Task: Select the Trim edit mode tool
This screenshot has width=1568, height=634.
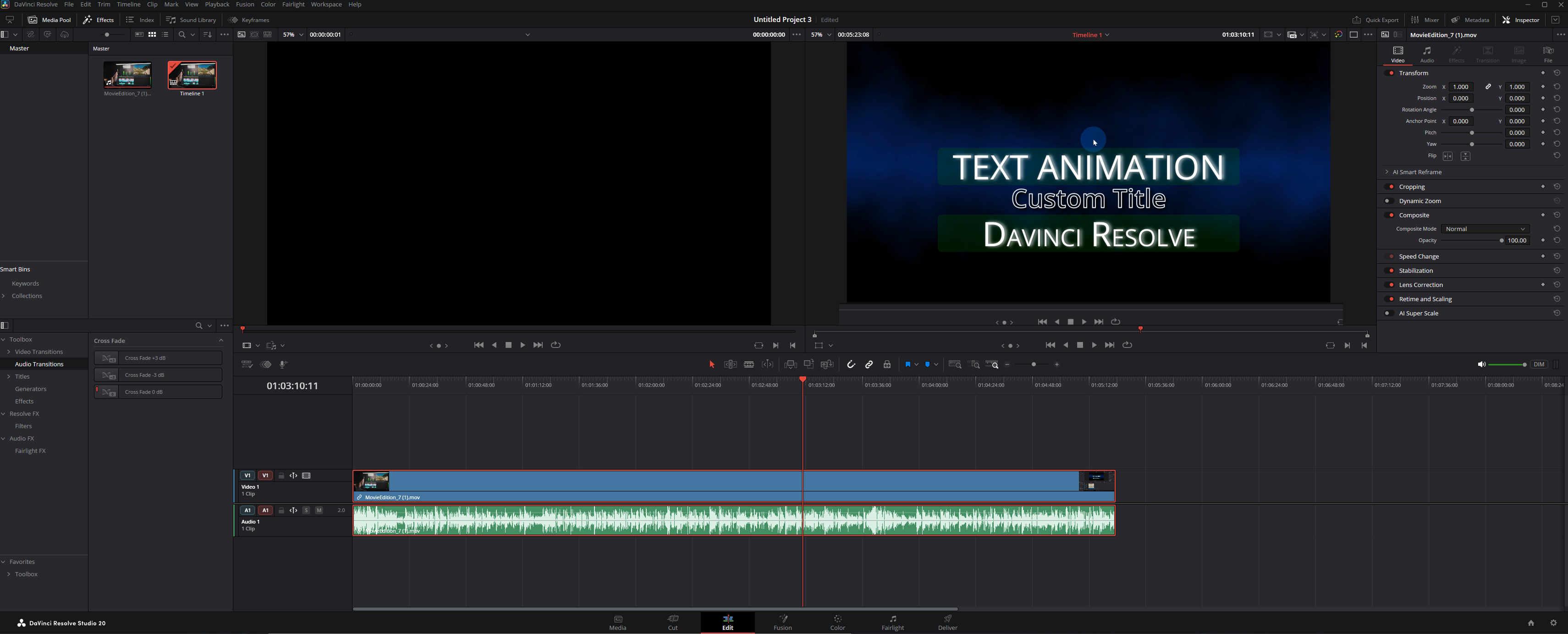Action: [x=731, y=364]
